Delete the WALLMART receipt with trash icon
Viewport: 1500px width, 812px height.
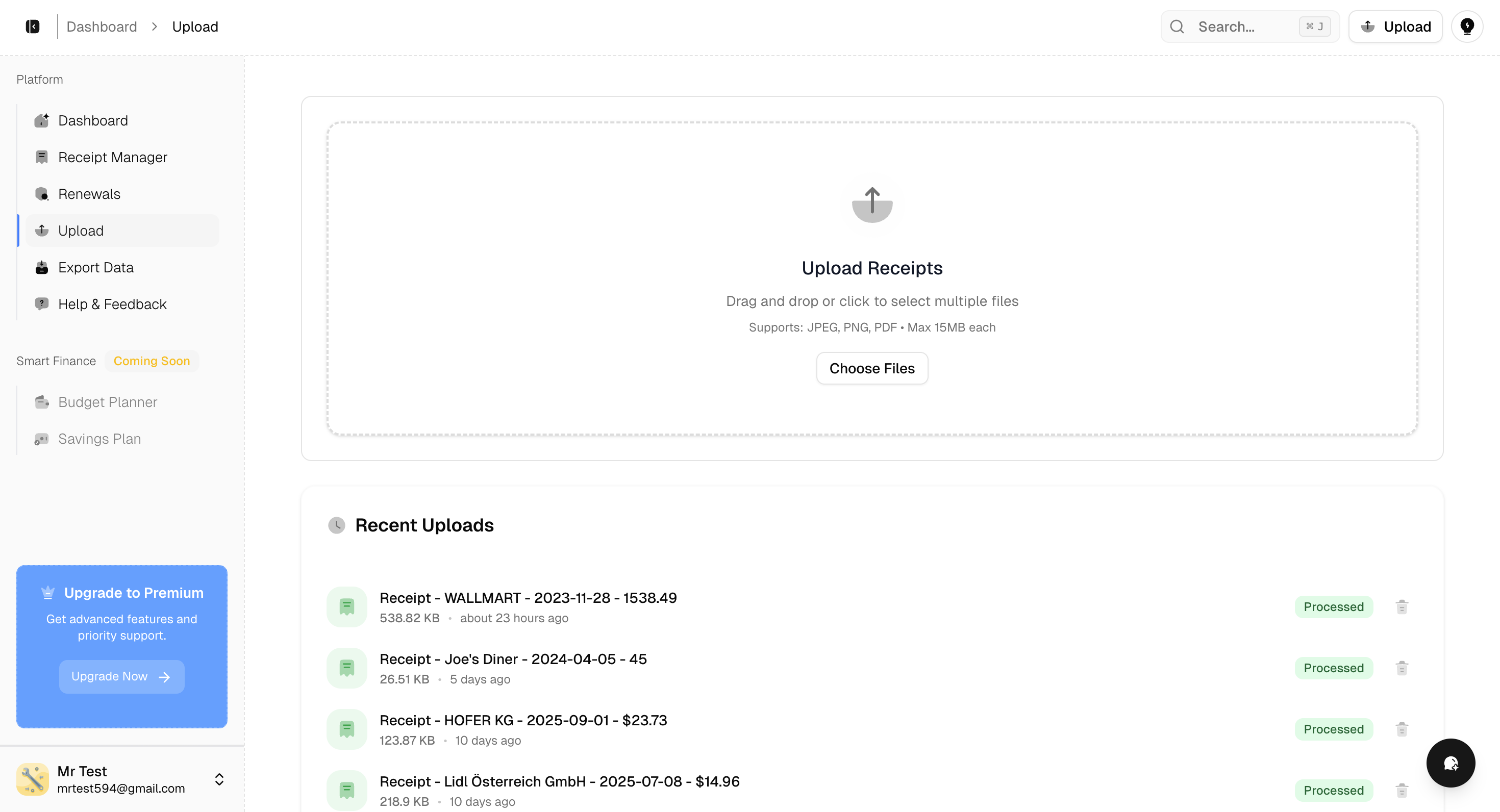[x=1402, y=606]
